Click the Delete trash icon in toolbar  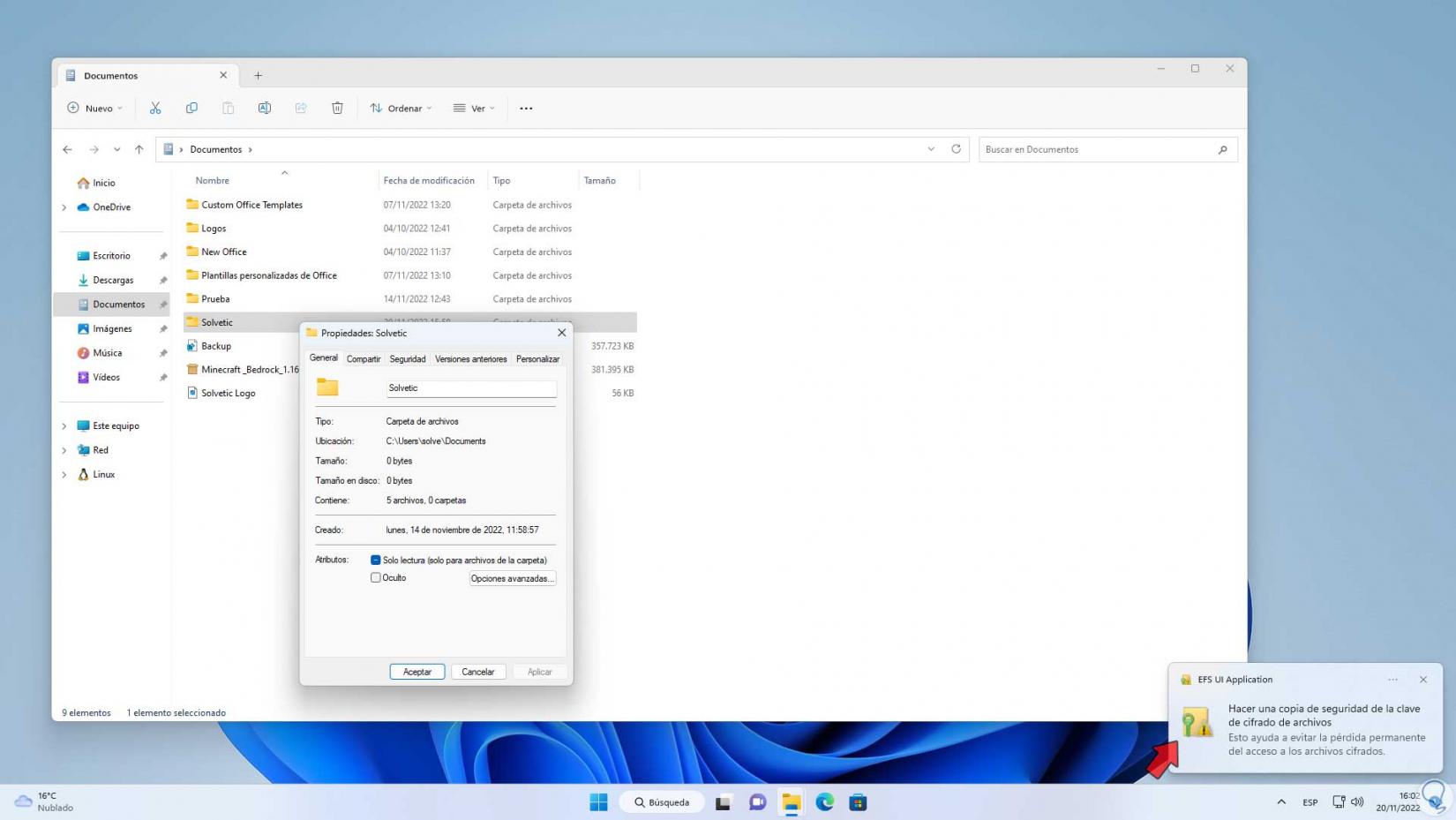point(337,108)
